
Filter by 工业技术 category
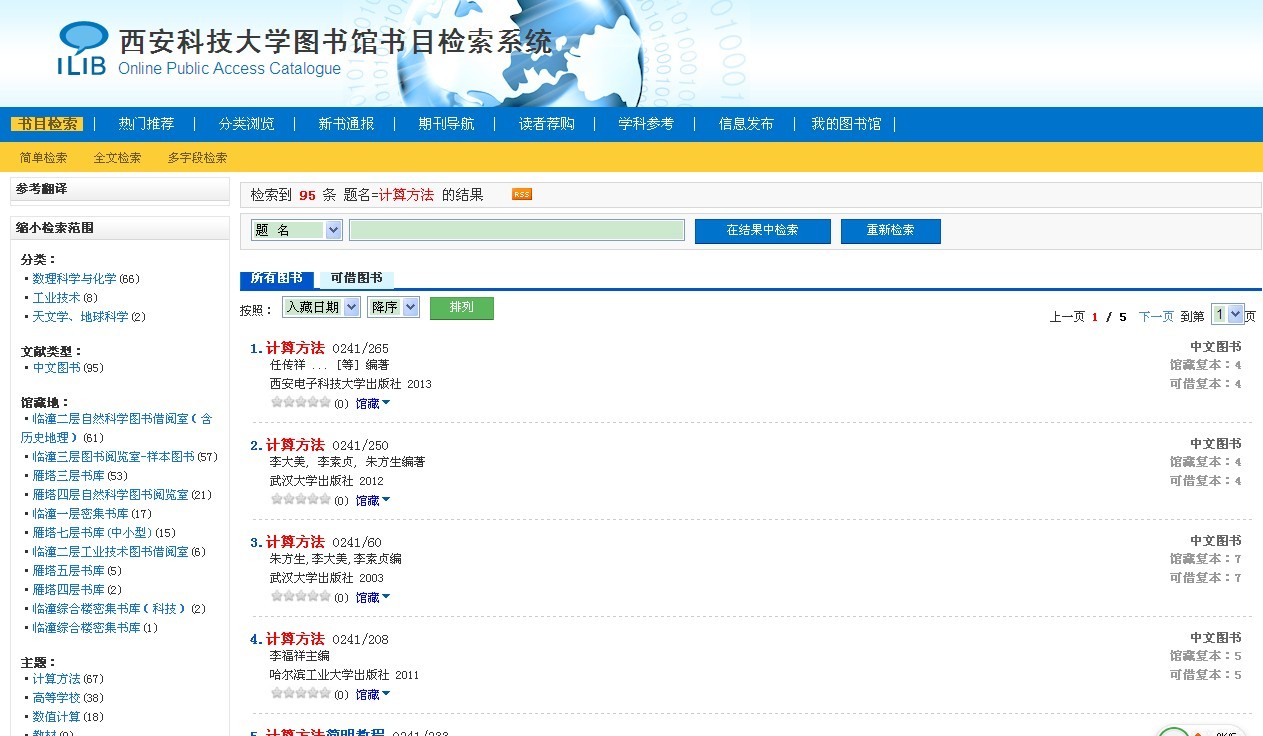coord(56,298)
